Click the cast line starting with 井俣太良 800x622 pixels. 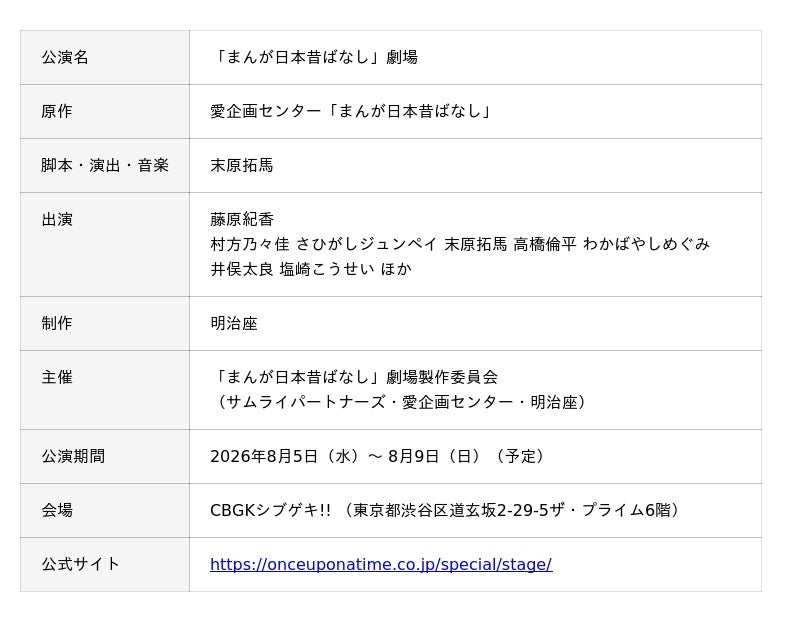click(x=310, y=269)
